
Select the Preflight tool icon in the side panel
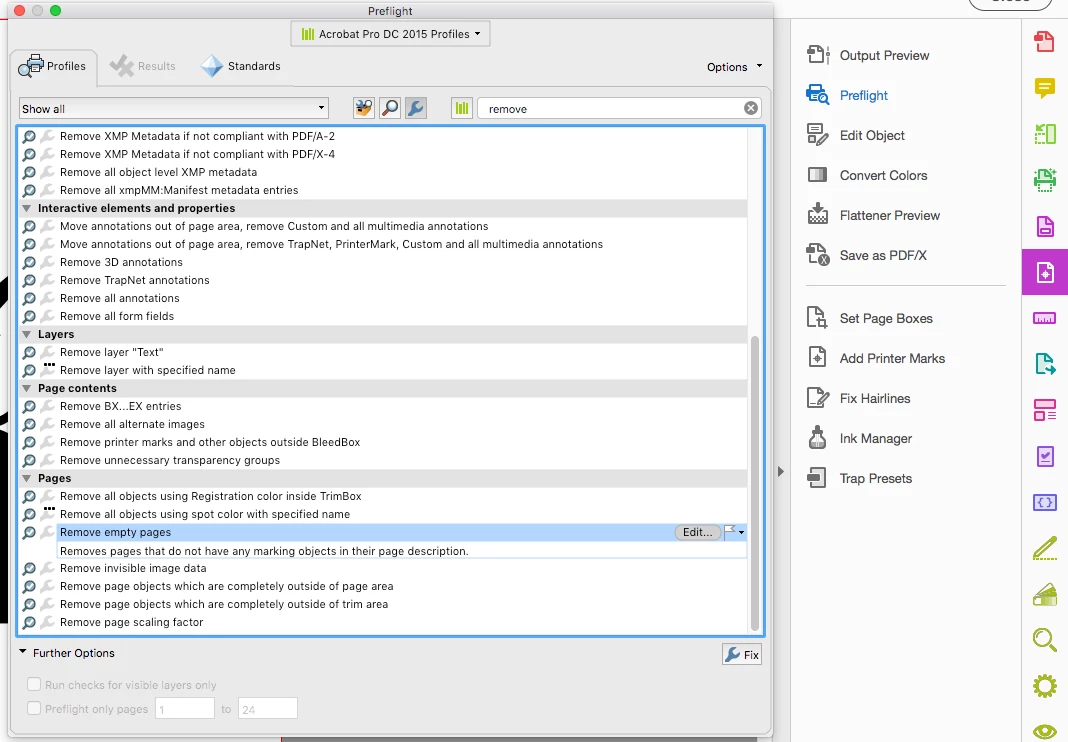[817, 95]
